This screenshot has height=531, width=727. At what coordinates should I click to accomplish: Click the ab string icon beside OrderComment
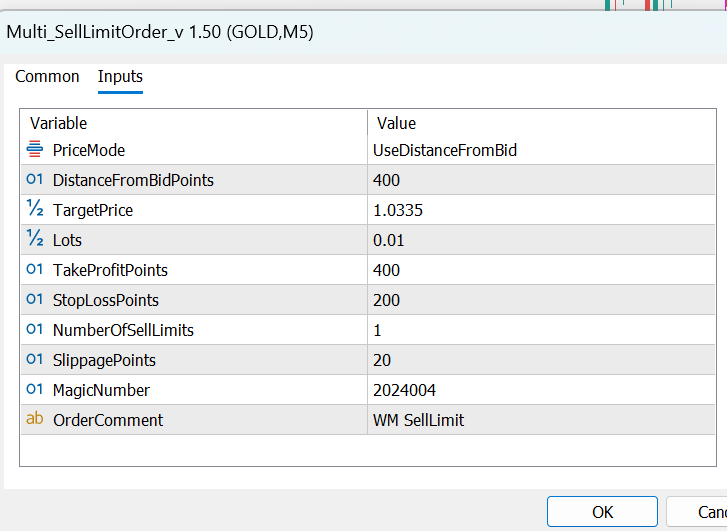pyautogui.click(x=35, y=419)
